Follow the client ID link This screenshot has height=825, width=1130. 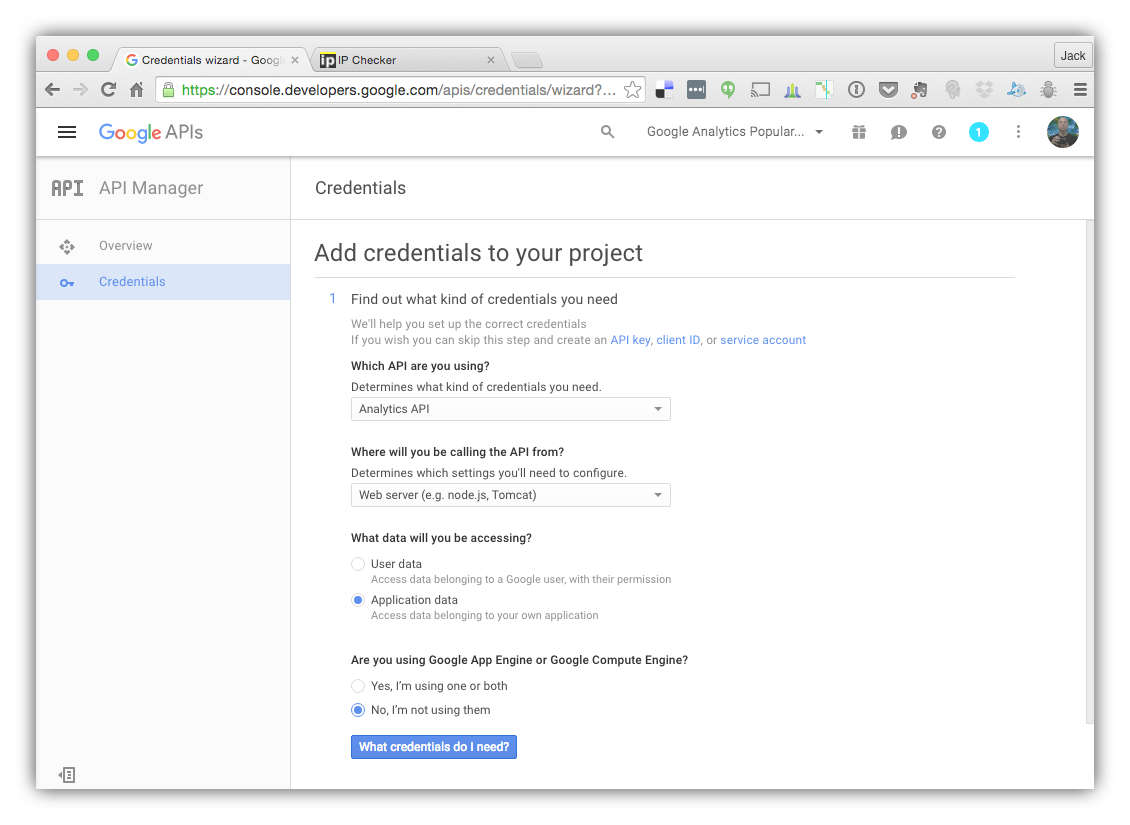pos(678,340)
